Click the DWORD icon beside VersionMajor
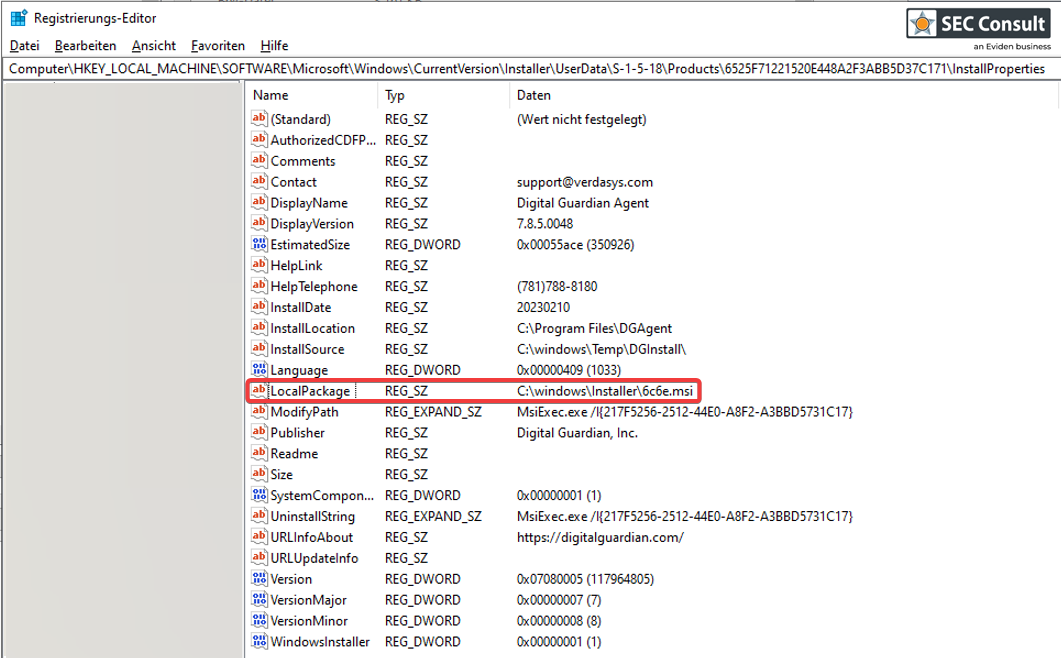1061x658 pixels. click(x=260, y=600)
